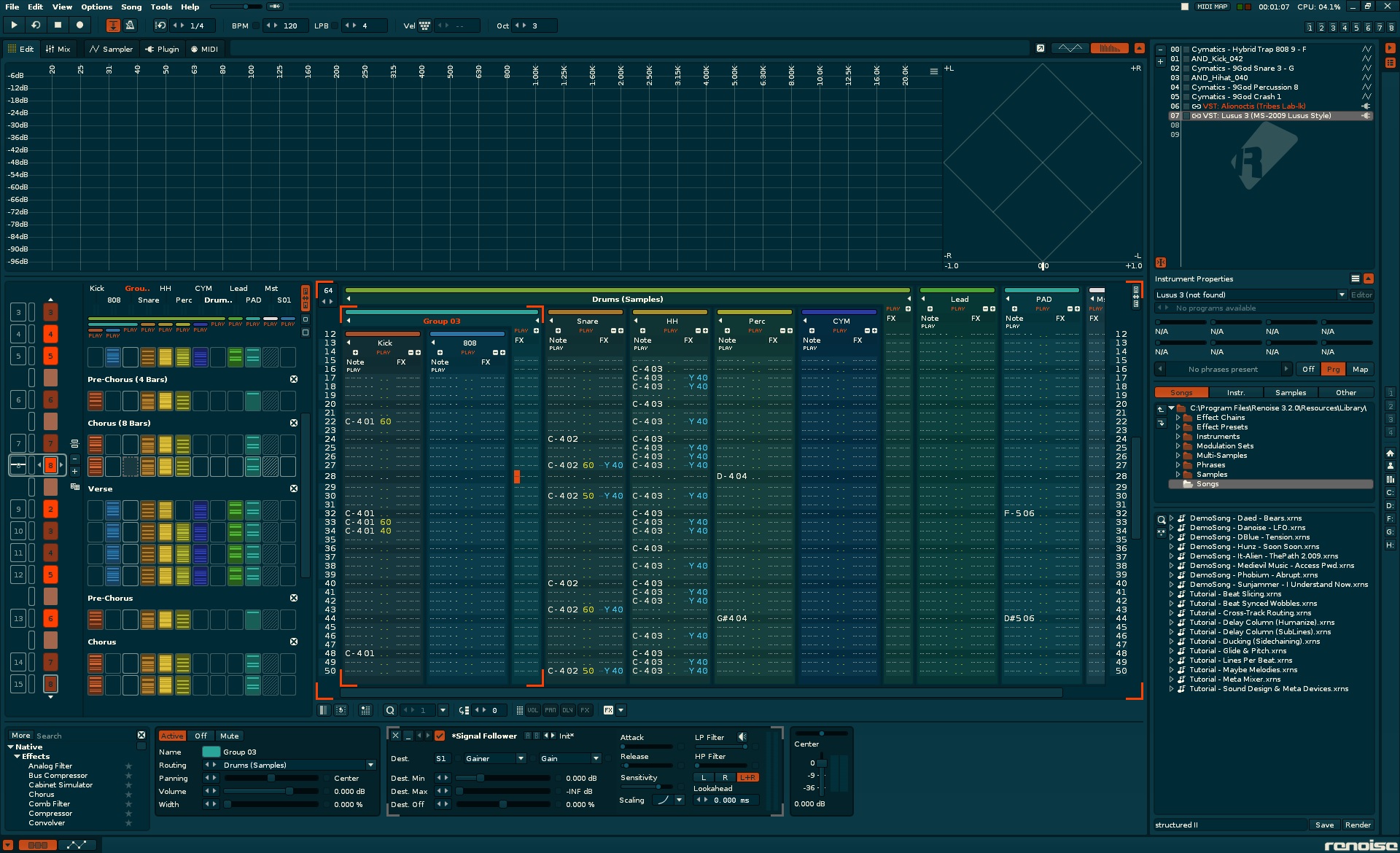1400x853 pixels.
Task: Switch to the Mix tab
Action: 58,49
